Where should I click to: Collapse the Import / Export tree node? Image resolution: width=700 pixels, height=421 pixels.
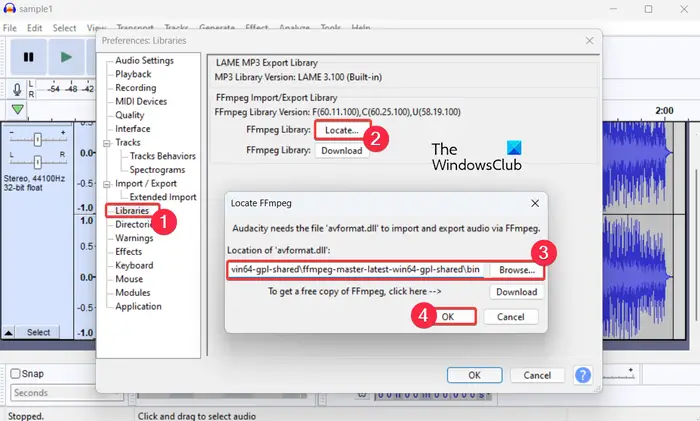coord(107,184)
